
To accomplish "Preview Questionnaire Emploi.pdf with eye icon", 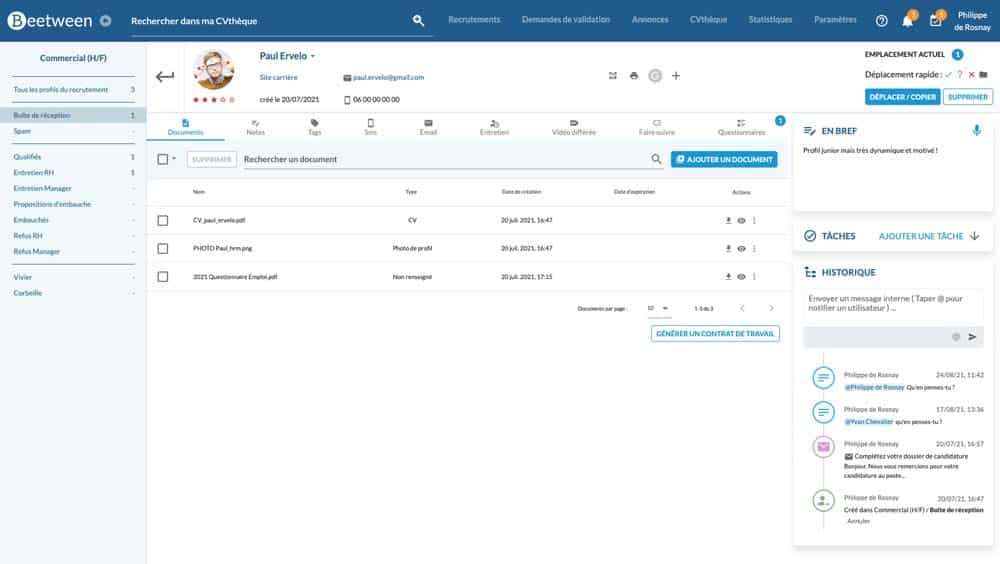I will click(x=741, y=276).
